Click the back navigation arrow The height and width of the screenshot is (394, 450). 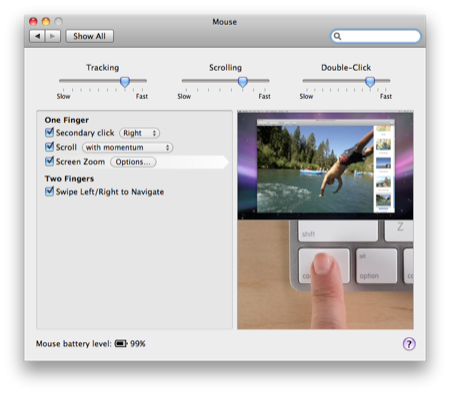click(37, 36)
